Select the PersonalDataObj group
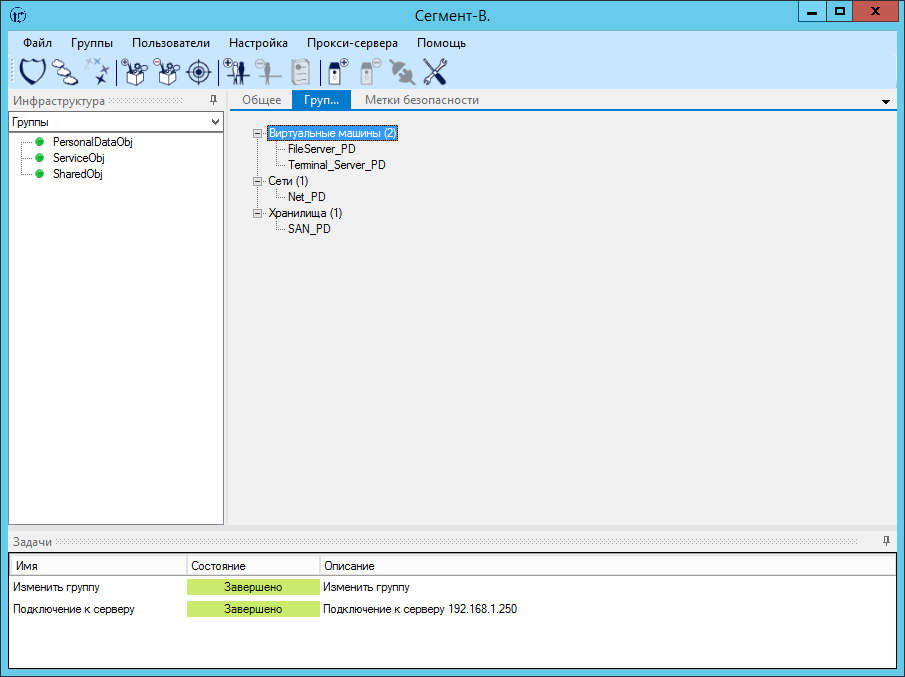The width and height of the screenshot is (905, 677). click(92, 141)
